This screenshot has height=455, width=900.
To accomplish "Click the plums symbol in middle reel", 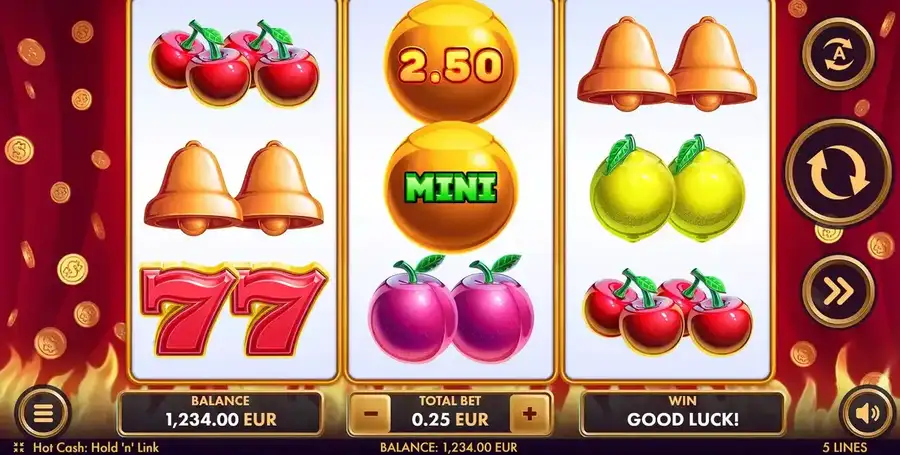I will 451,310.
